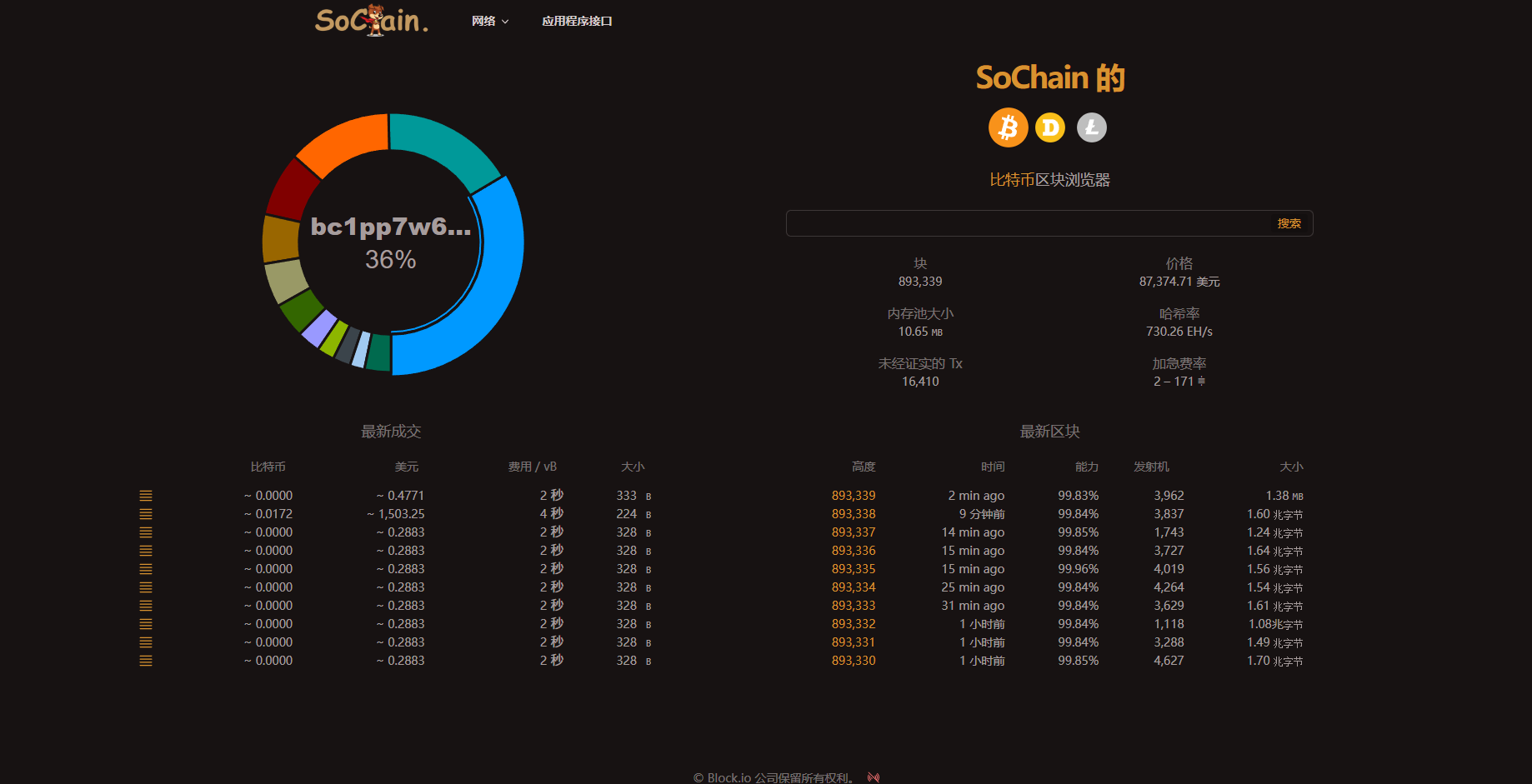Select the Dogecoin network icon
This screenshot has width=1532, height=784.
1050,127
